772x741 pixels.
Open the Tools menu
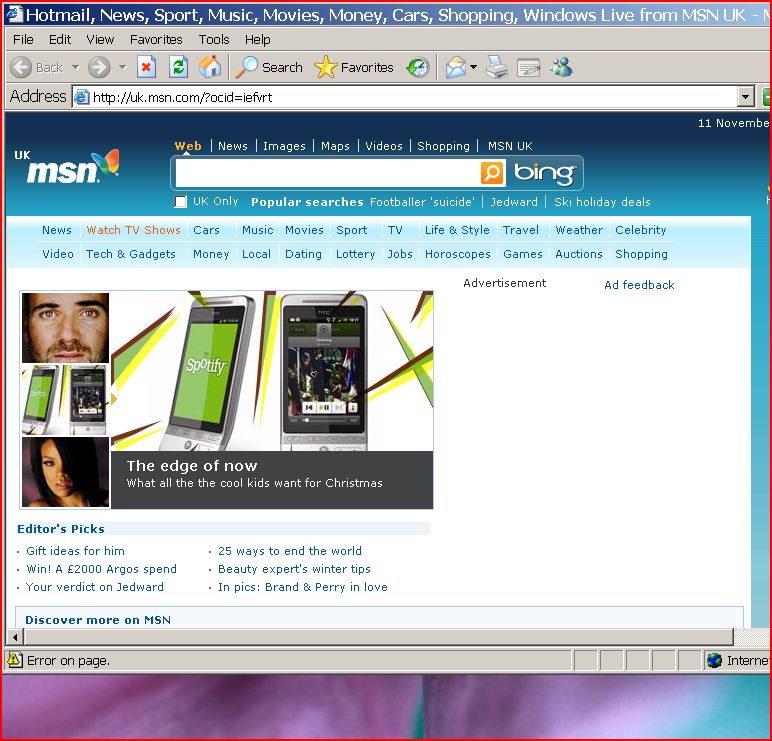[x=214, y=39]
